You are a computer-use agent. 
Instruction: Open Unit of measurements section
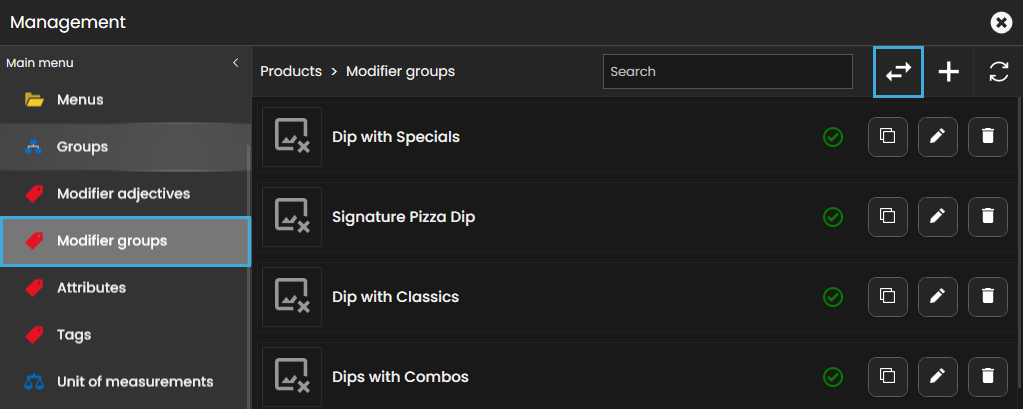(x=135, y=381)
